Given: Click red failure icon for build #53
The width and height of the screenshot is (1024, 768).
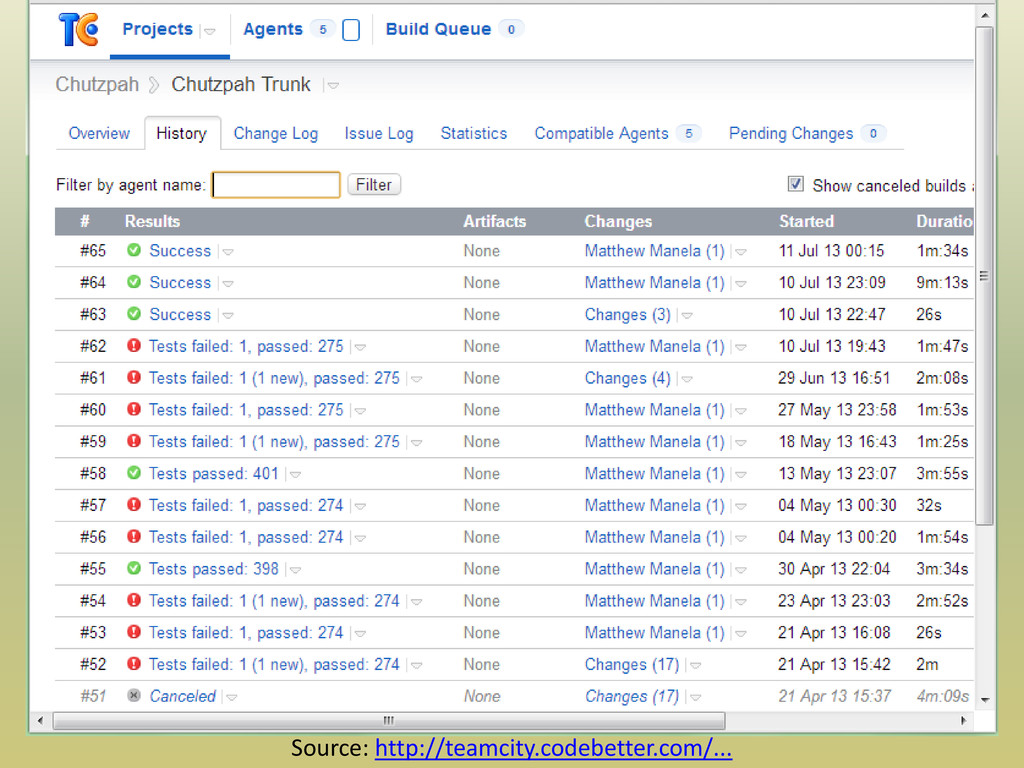Looking at the screenshot, I should click(x=134, y=632).
